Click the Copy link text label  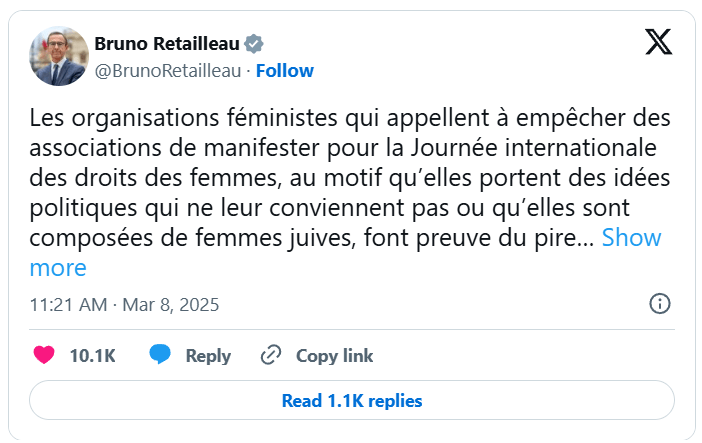click(334, 356)
